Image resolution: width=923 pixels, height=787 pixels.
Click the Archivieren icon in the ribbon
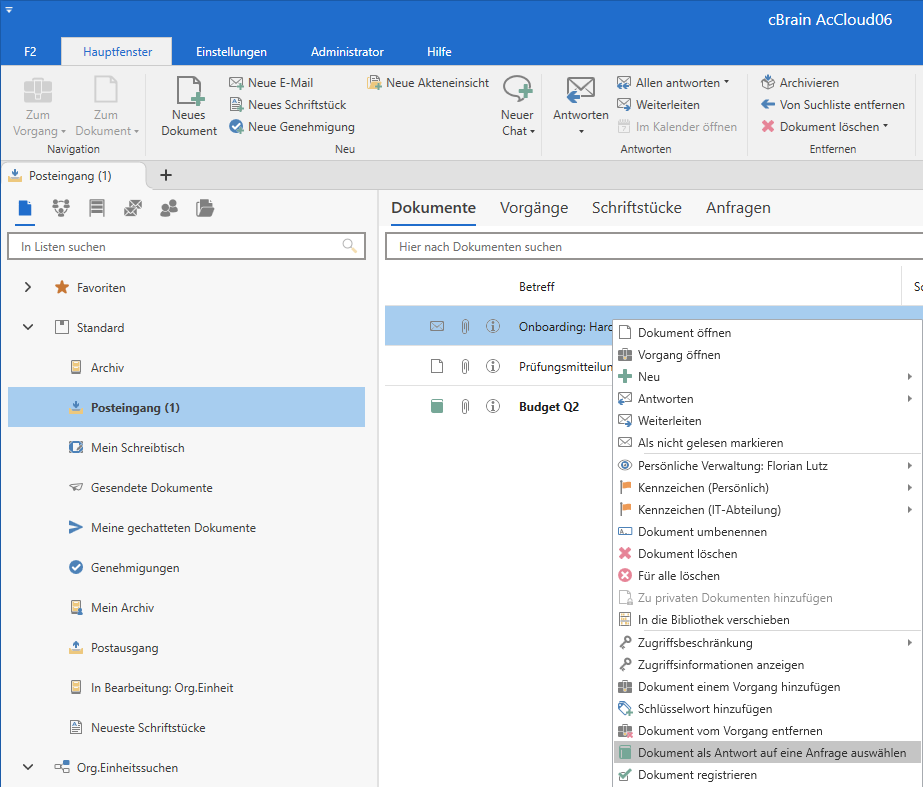pos(768,83)
